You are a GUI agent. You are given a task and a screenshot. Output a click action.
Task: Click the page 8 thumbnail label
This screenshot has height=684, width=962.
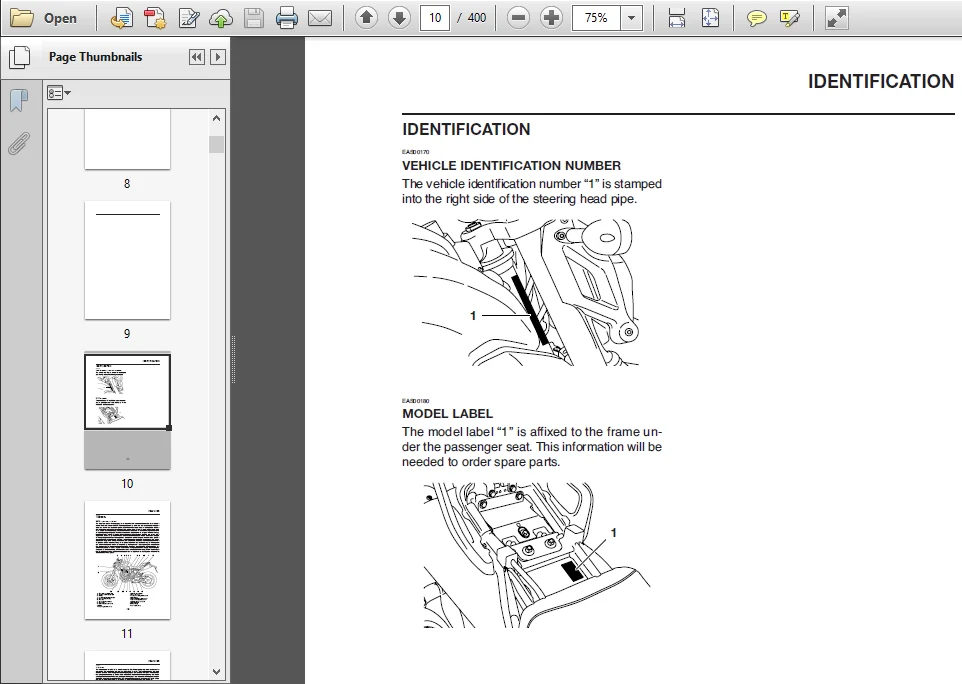[127, 183]
